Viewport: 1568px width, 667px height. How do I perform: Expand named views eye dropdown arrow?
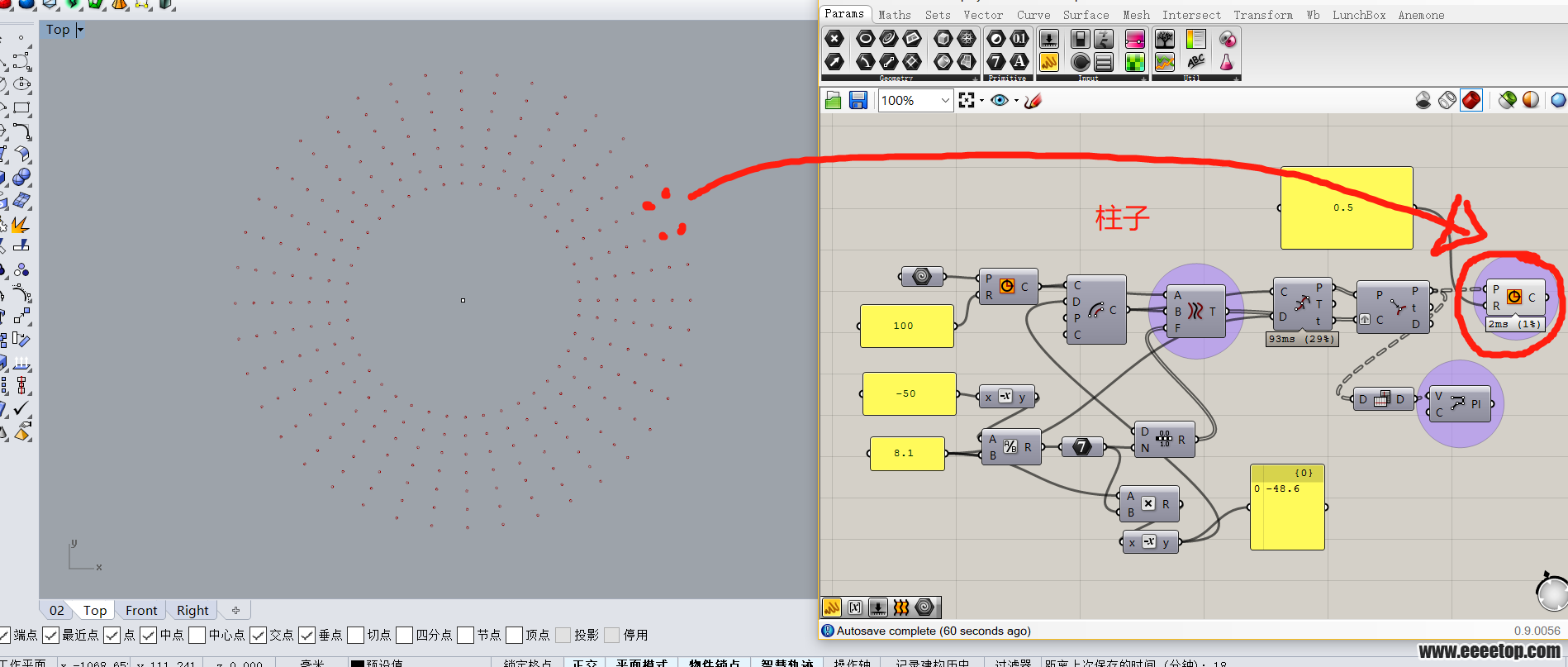click(x=1016, y=101)
